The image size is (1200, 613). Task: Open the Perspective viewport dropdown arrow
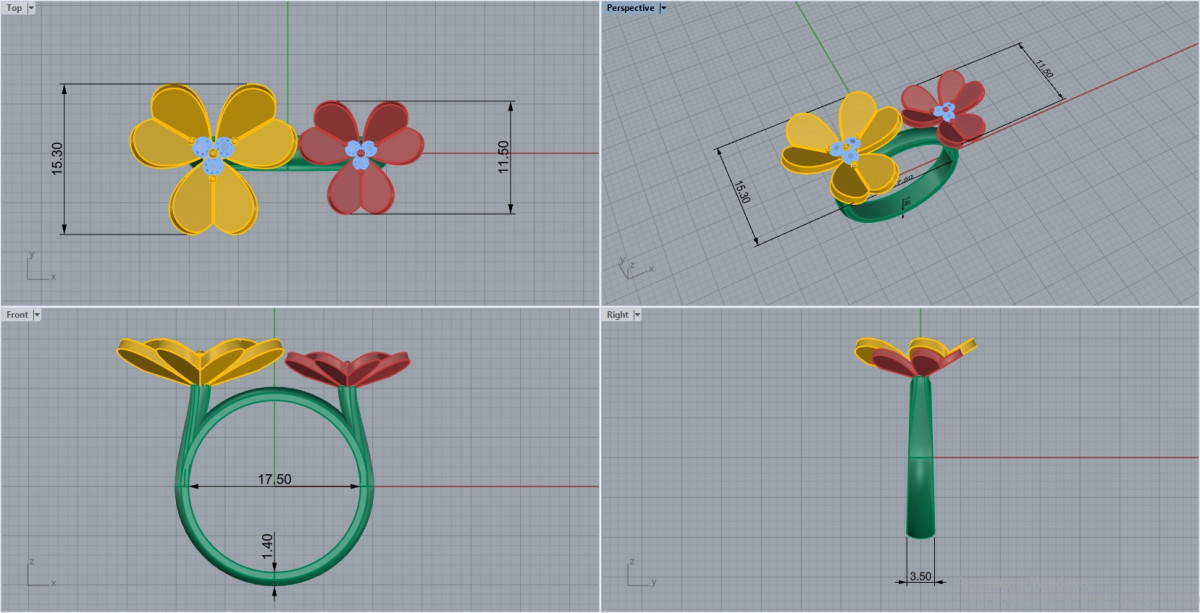[664, 8]
